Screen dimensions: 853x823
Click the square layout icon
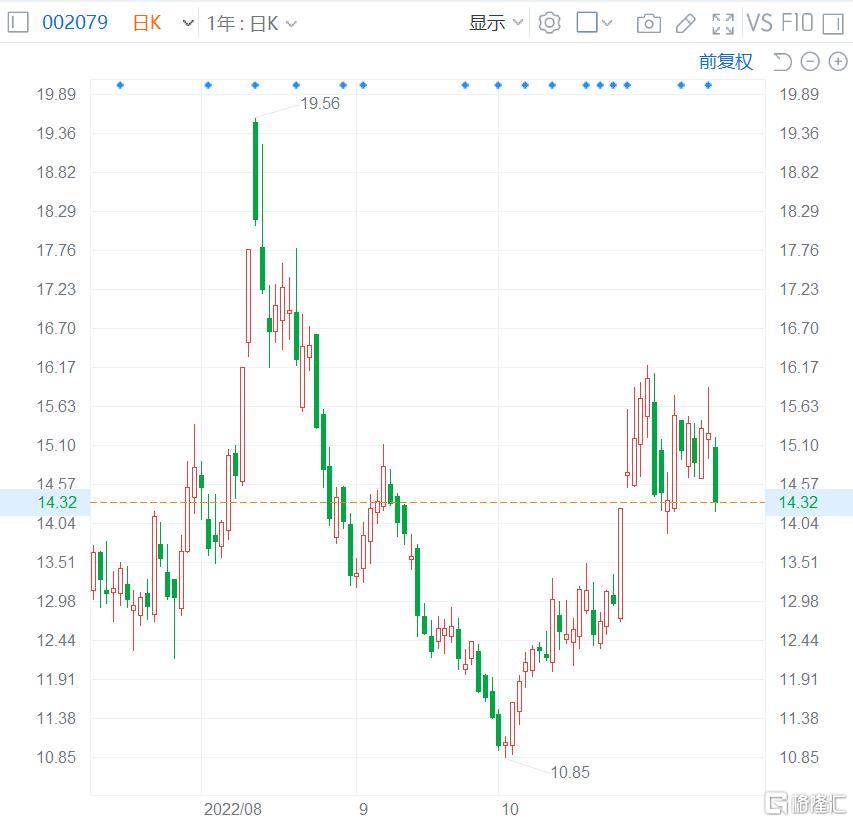point(586,22)
